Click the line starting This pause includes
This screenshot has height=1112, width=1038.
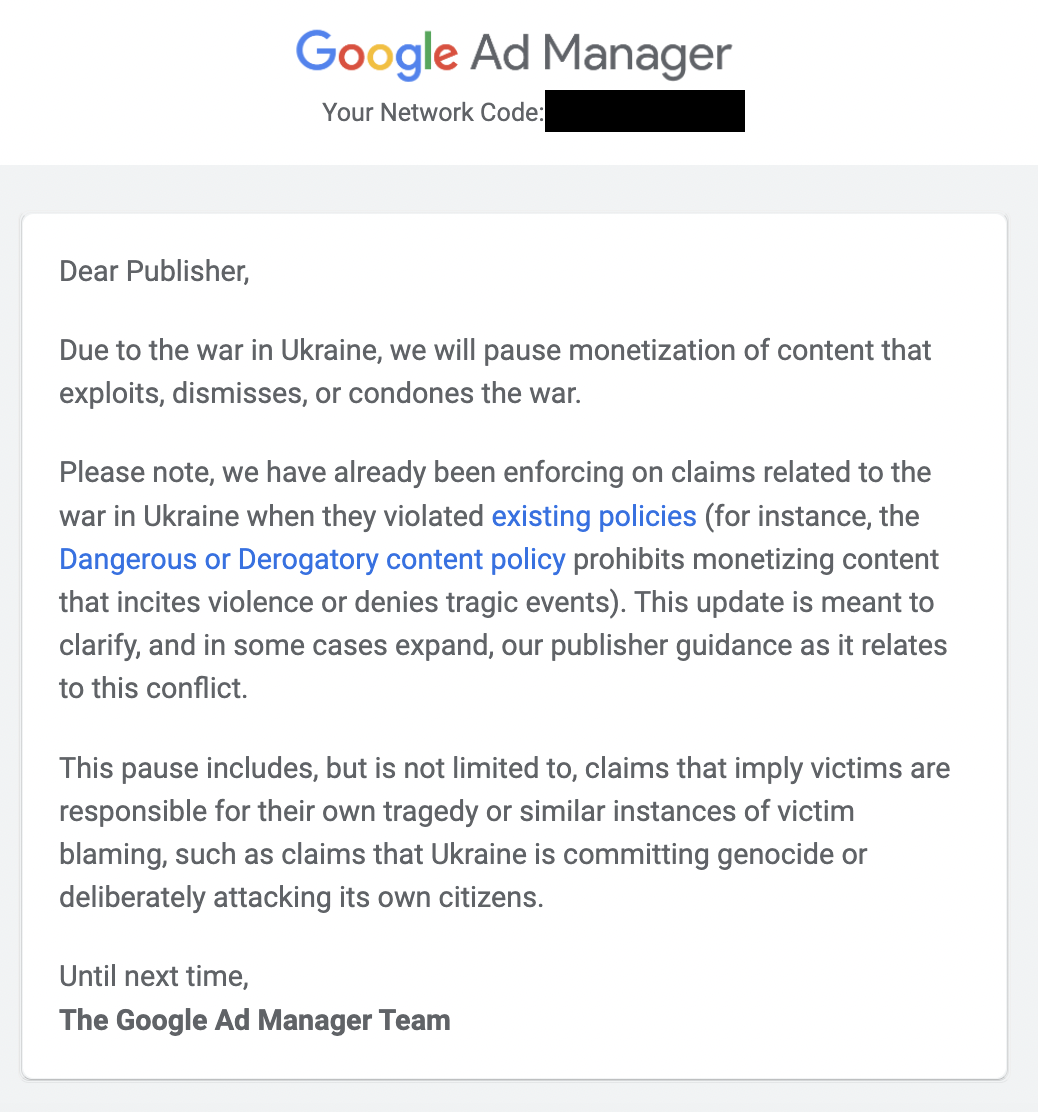tap(504, 768)
